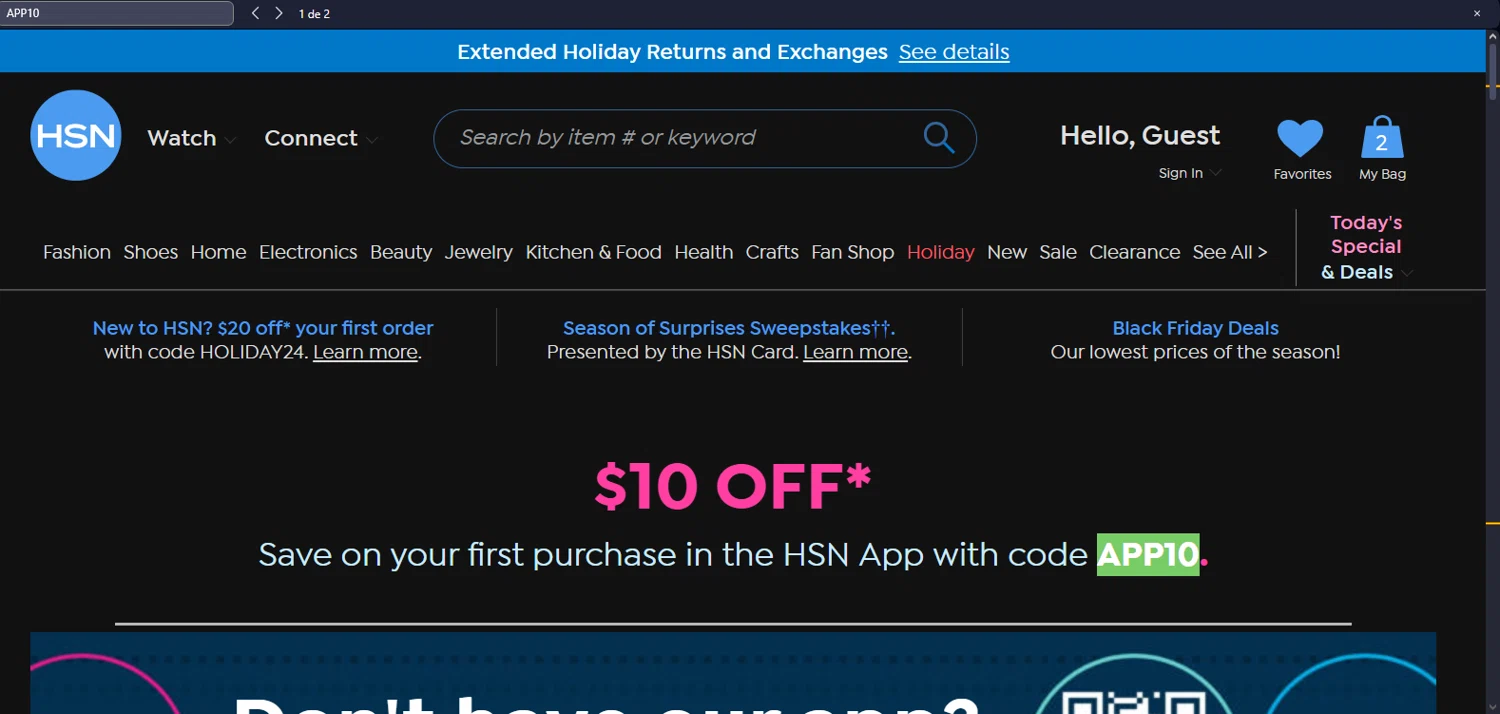This screenshot has height=714, width=1500.
Task: Expand the Connect dropdown menu
Action: 320,139
